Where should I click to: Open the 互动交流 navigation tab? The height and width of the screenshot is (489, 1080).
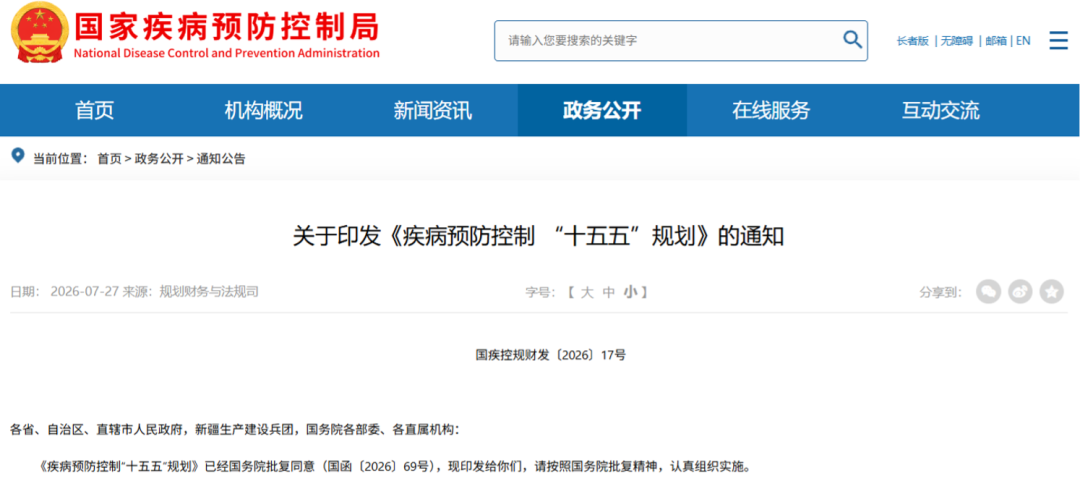point(940,110)
